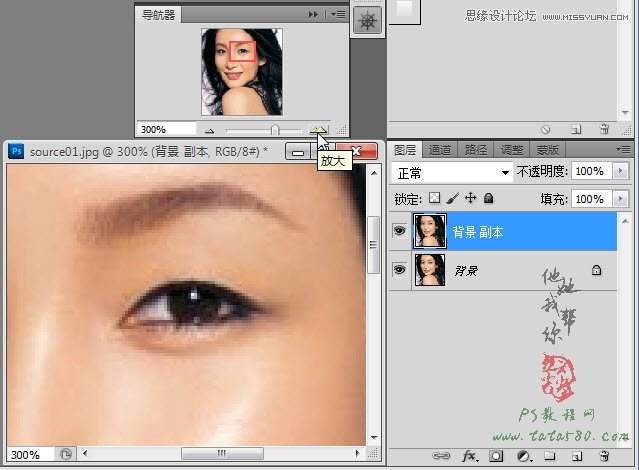639x470 pixels.
Task: Minimize the source01.jpg document window
Action: tap(297, 152)
